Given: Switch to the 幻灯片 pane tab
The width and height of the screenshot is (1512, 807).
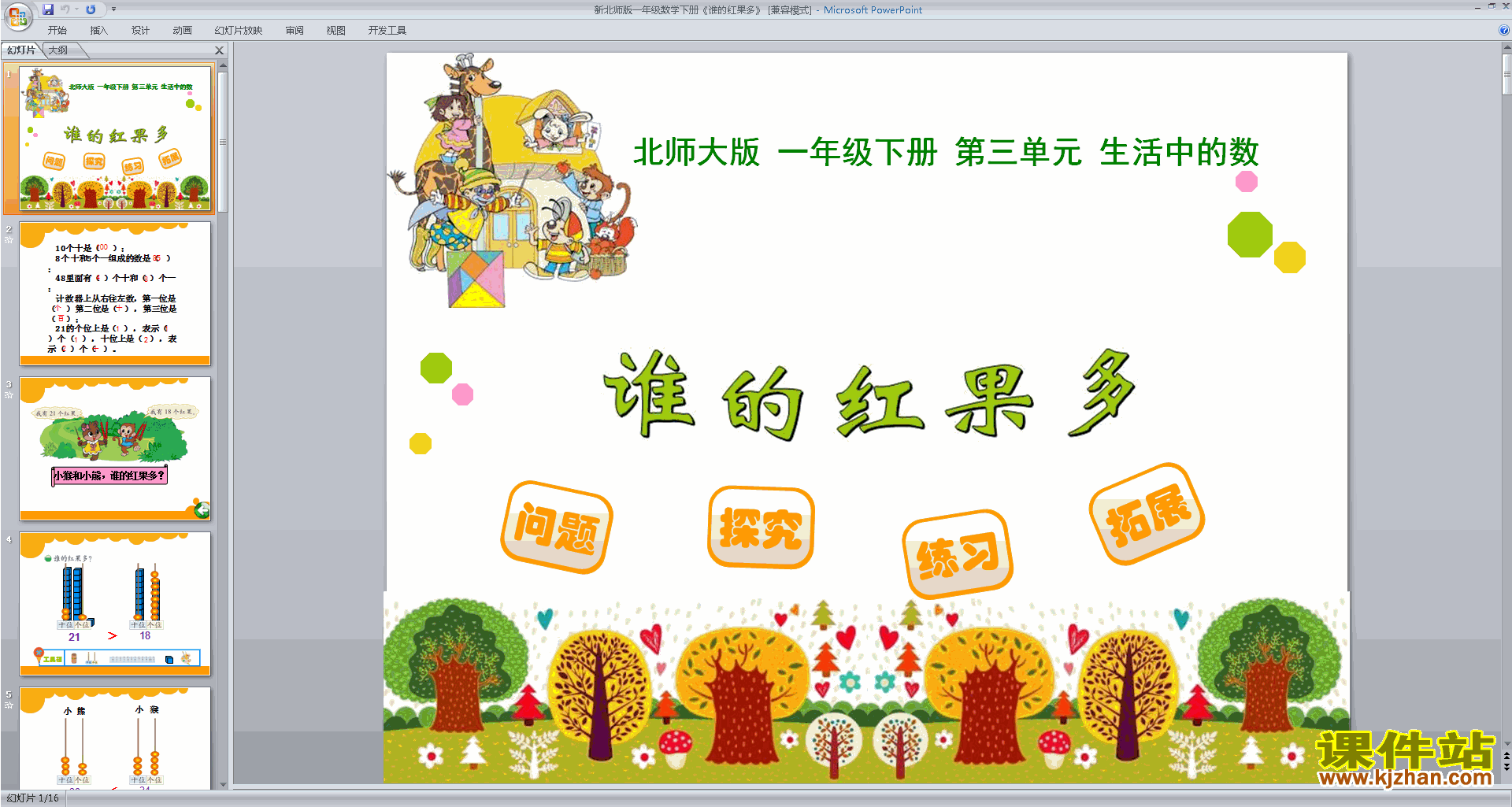Looking at the screenshot, I should [21, 50].
